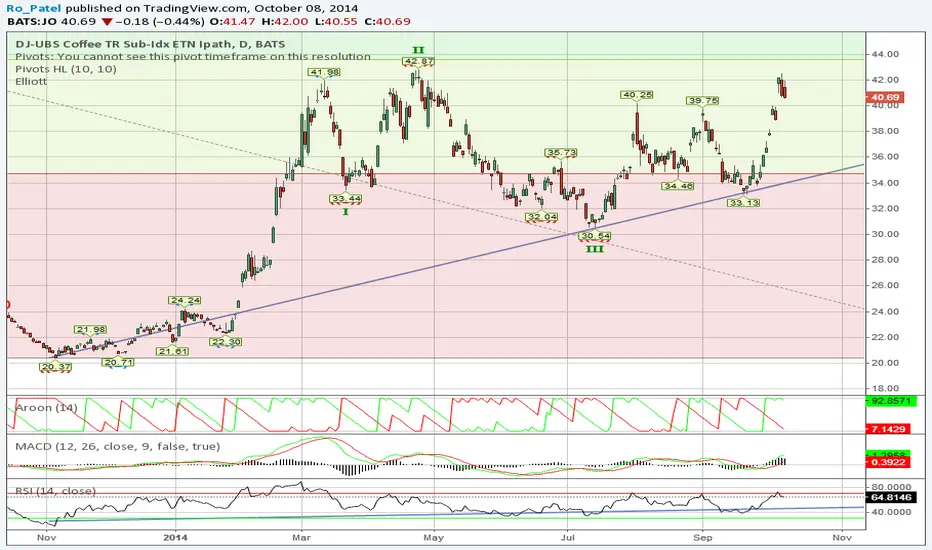Click the Jul label on time axis
Viewport: 932px width, 550px height.
tap(568, 538)
